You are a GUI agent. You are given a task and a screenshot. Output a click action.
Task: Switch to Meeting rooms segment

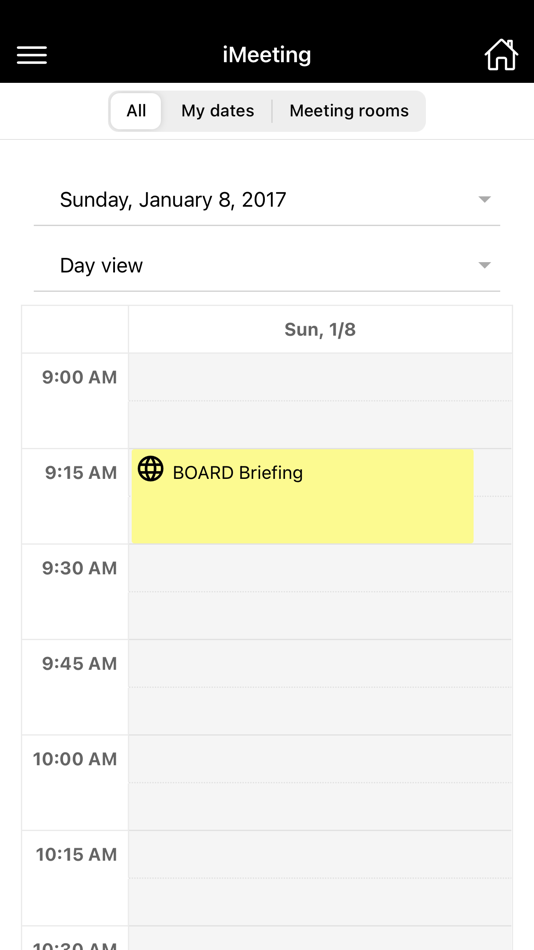coord(349,111)
